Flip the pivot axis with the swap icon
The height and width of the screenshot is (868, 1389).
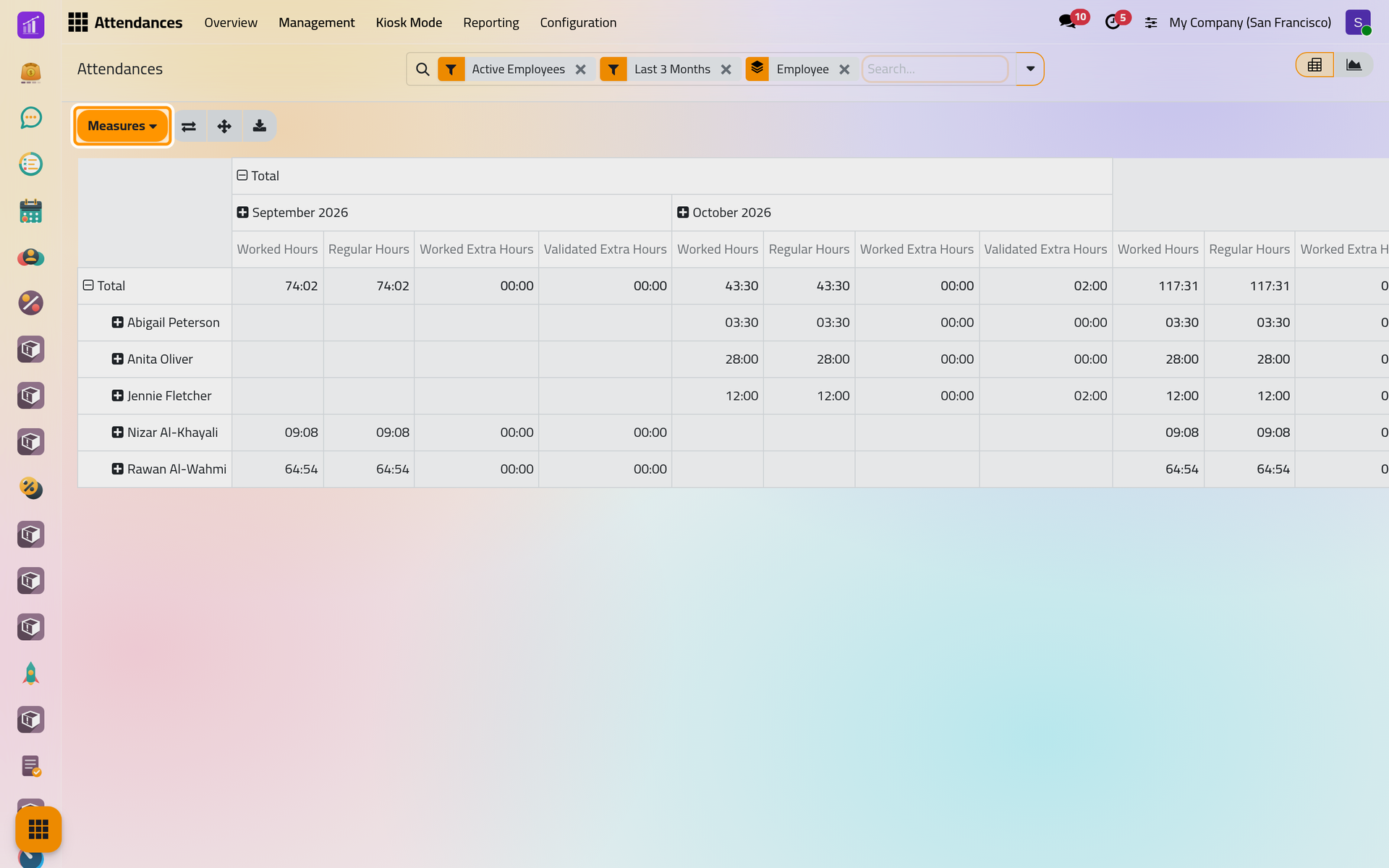point(189,126)
